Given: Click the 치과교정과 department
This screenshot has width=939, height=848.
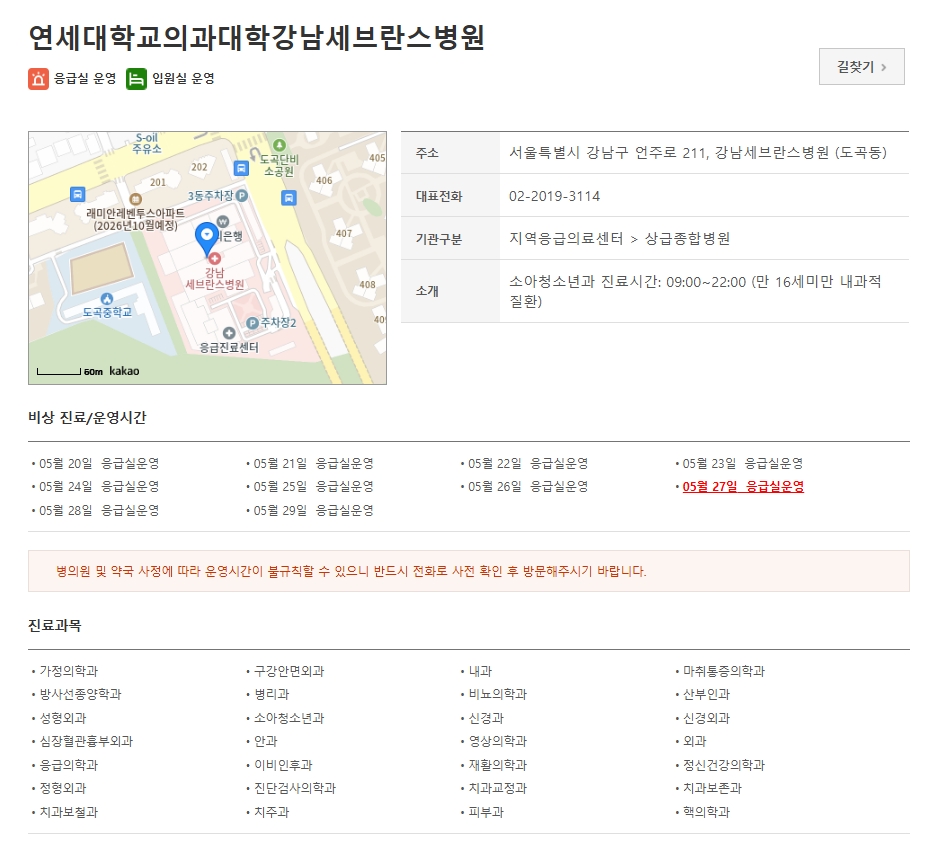Looking at the screenshot, I should [498, 789].
